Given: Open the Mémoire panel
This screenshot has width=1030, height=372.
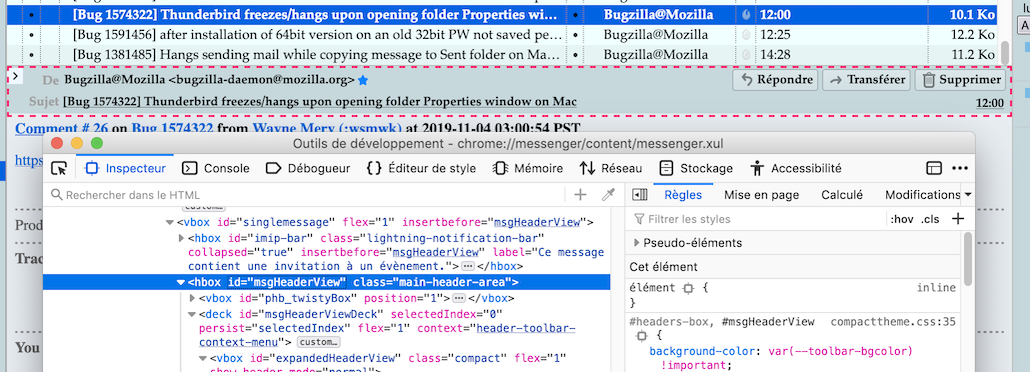Looking at the screenshot, I should point(528,169).
